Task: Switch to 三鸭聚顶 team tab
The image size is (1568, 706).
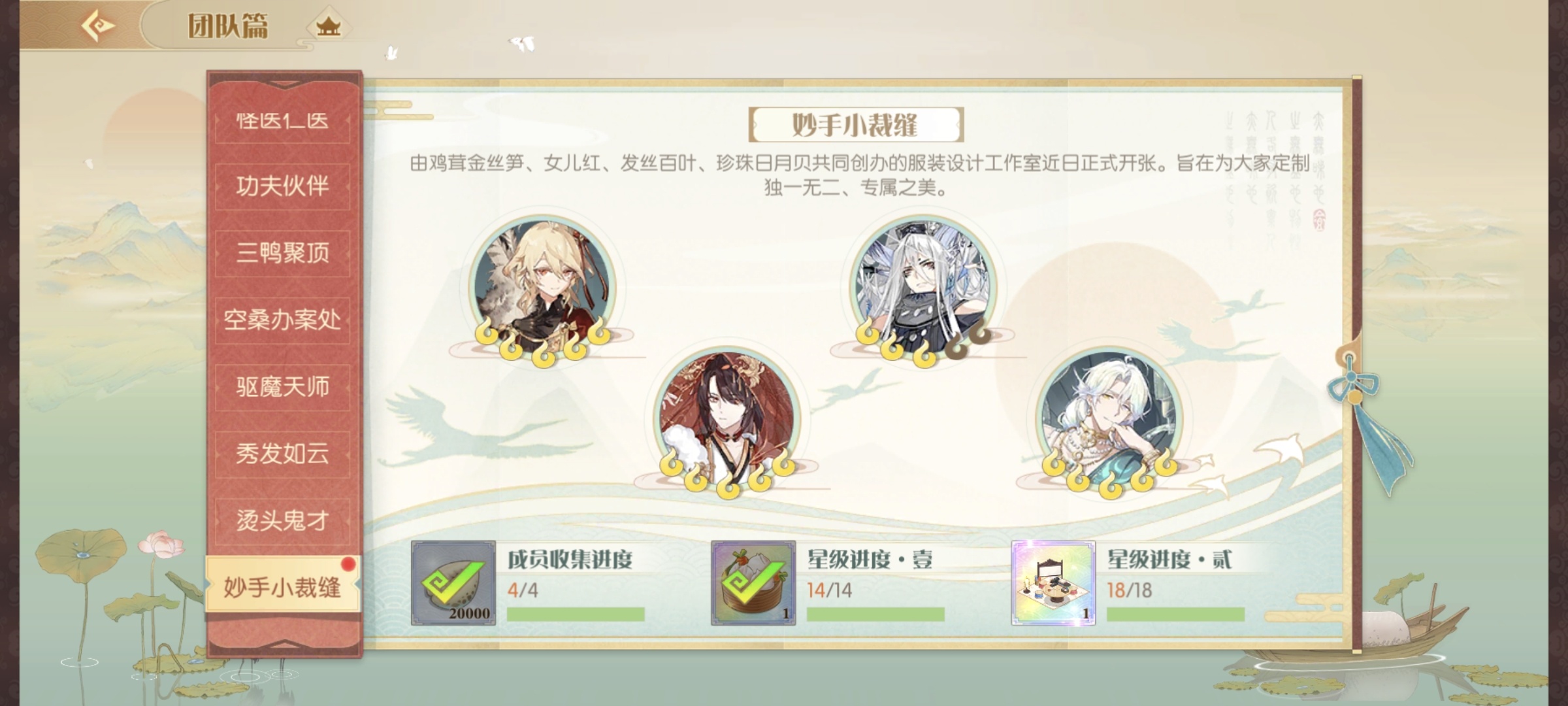Action: tap(283, 254)
